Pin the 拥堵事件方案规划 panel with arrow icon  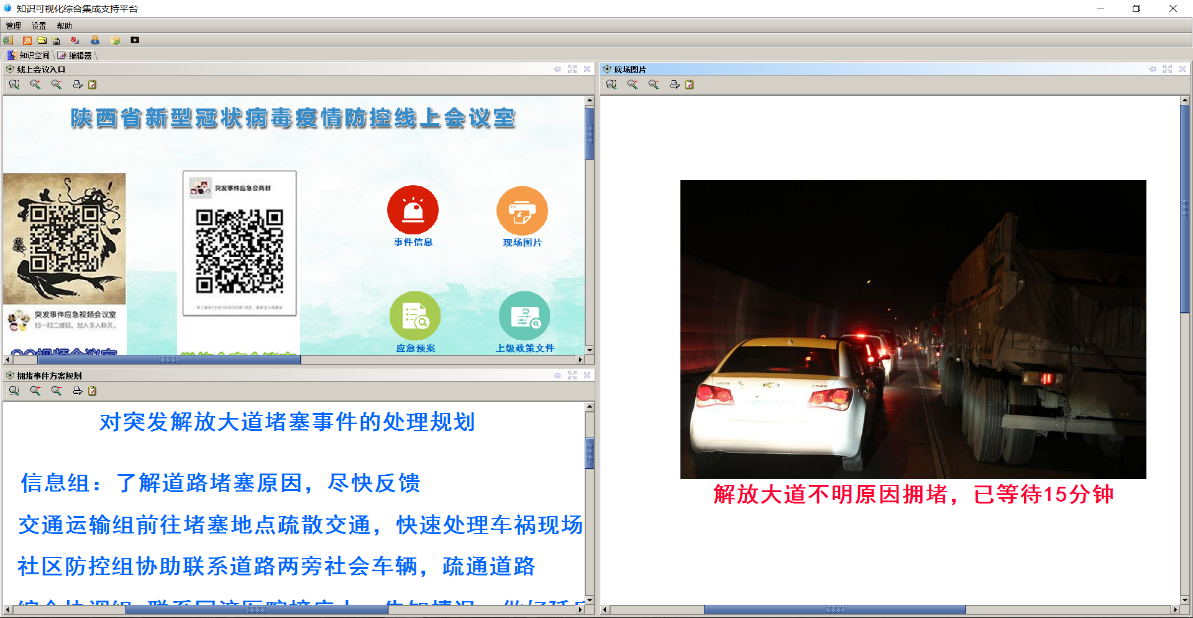click(558, 376)
